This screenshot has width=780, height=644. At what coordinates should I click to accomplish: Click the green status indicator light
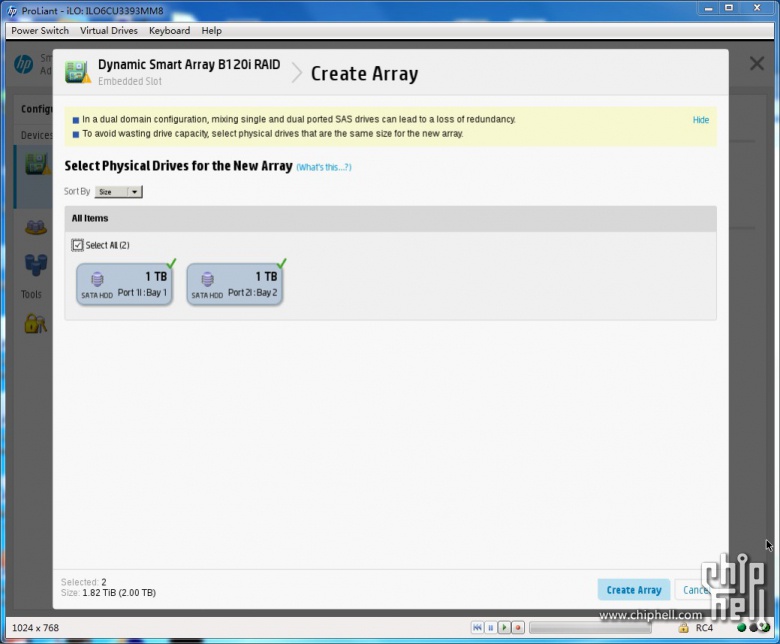click(741, 628)
